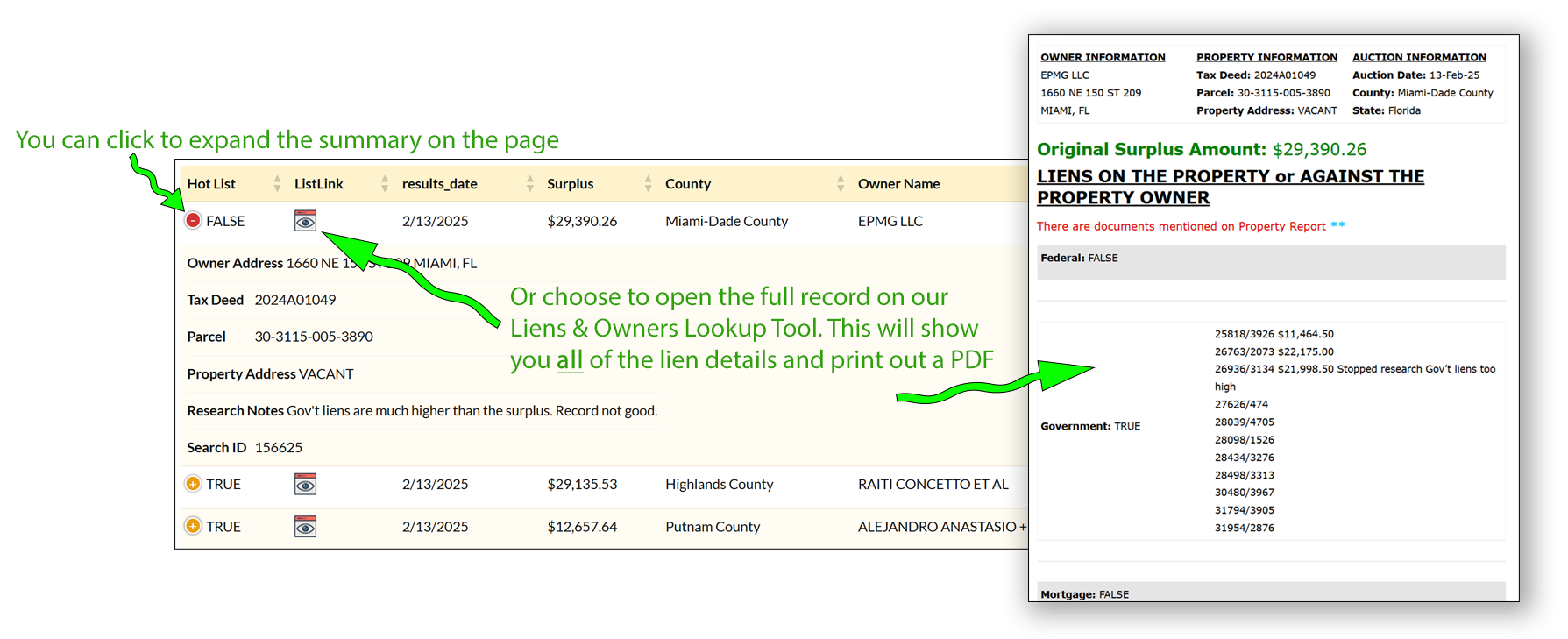This screenshot has width=1568, height=639.
Task: Sort table by ListLink column arrows
Action: coord(384,184)
